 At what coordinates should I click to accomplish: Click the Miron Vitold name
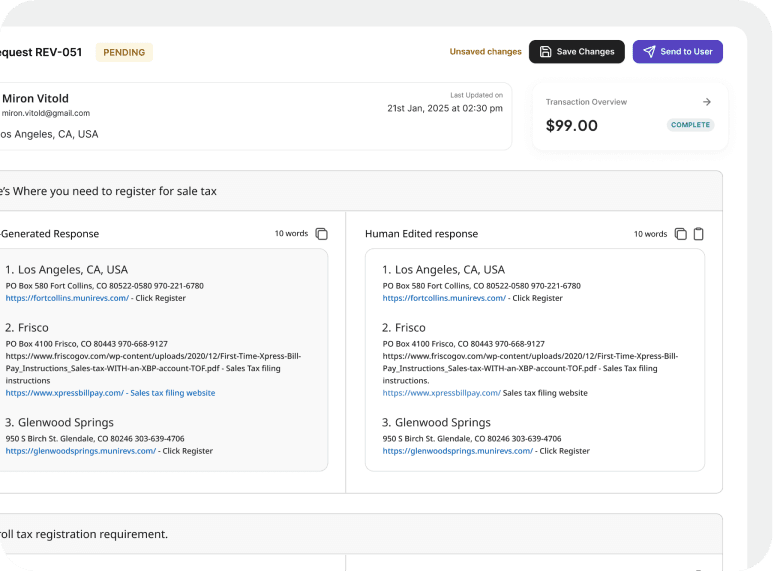(35, 99)
